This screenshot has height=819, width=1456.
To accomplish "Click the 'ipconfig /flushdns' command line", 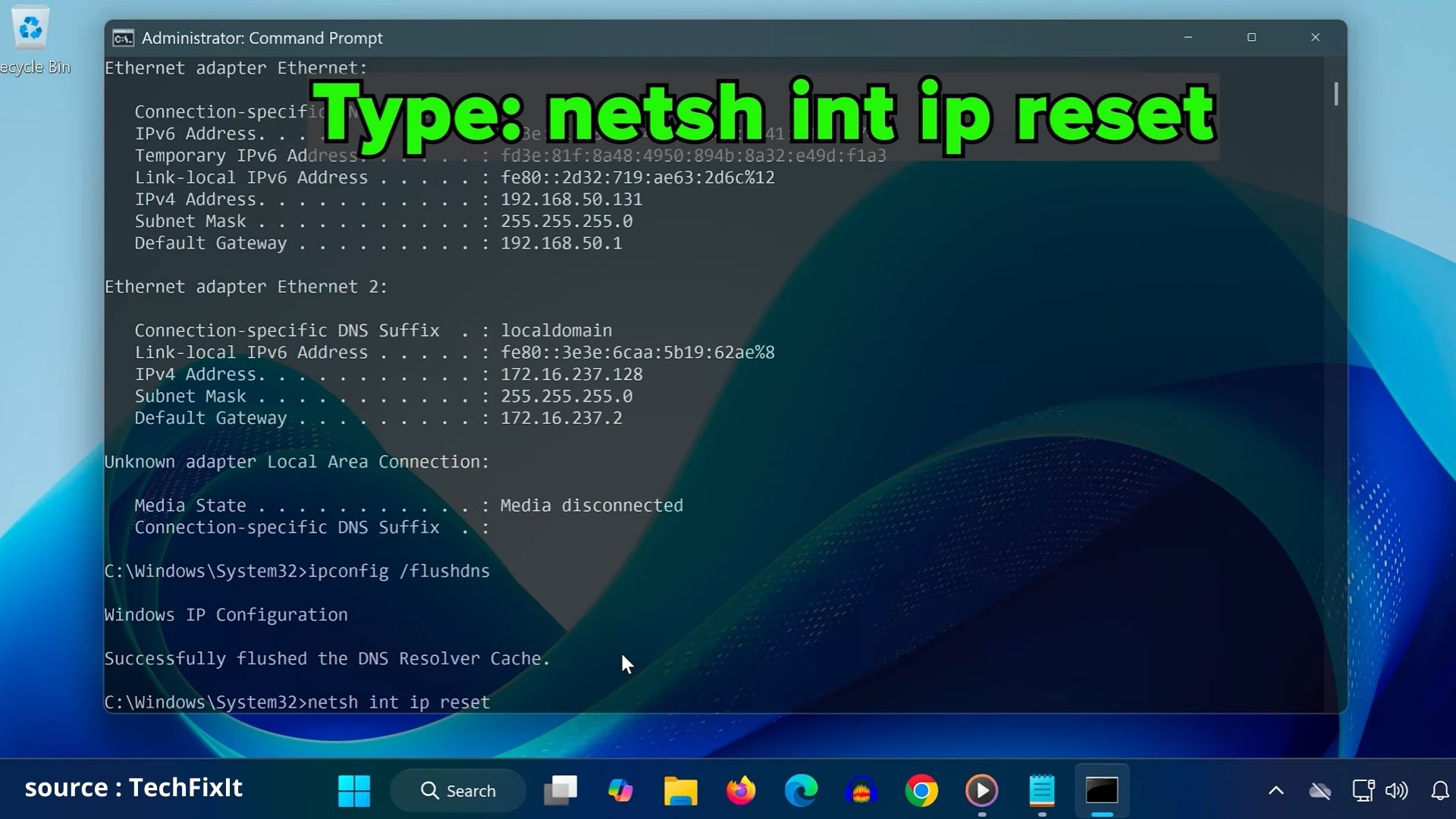I will tap(297, 571).
